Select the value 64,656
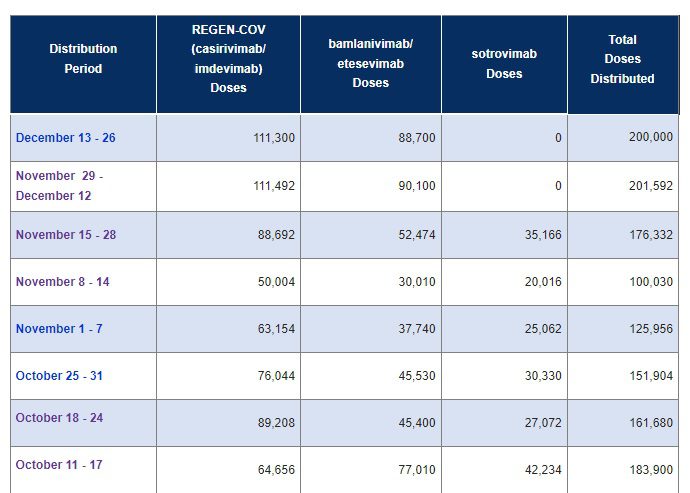This screenshot has height=493, width=690. (276, 470)
